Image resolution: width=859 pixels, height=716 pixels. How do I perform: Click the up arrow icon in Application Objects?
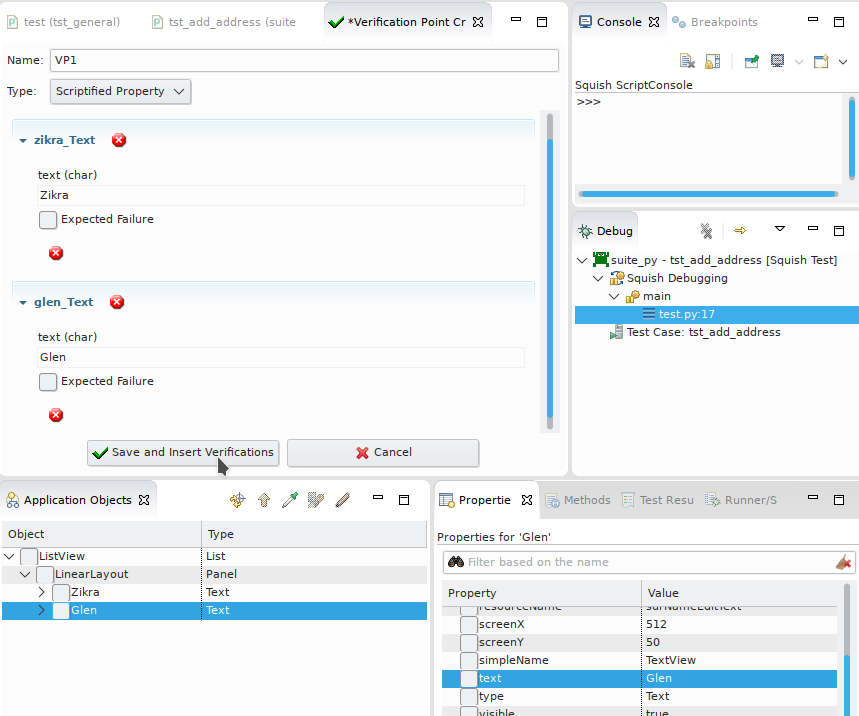click(x=264, y=500)
